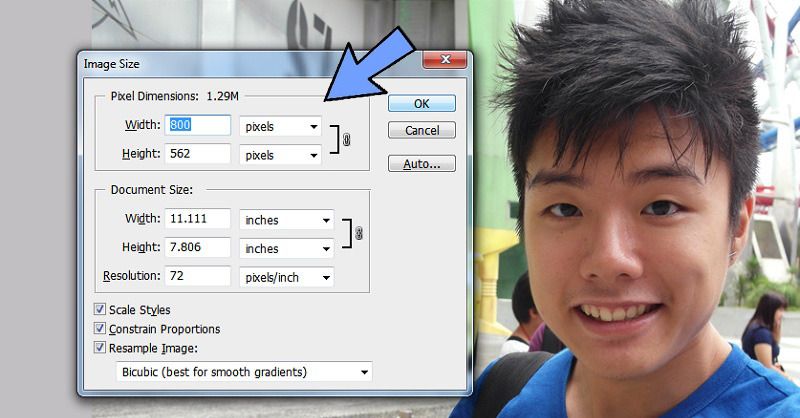Click the chain link icon beside Pixel Dimensions
Image resolution: width=800 pixels, height=418 pixels.
click(x=346, y=141)
